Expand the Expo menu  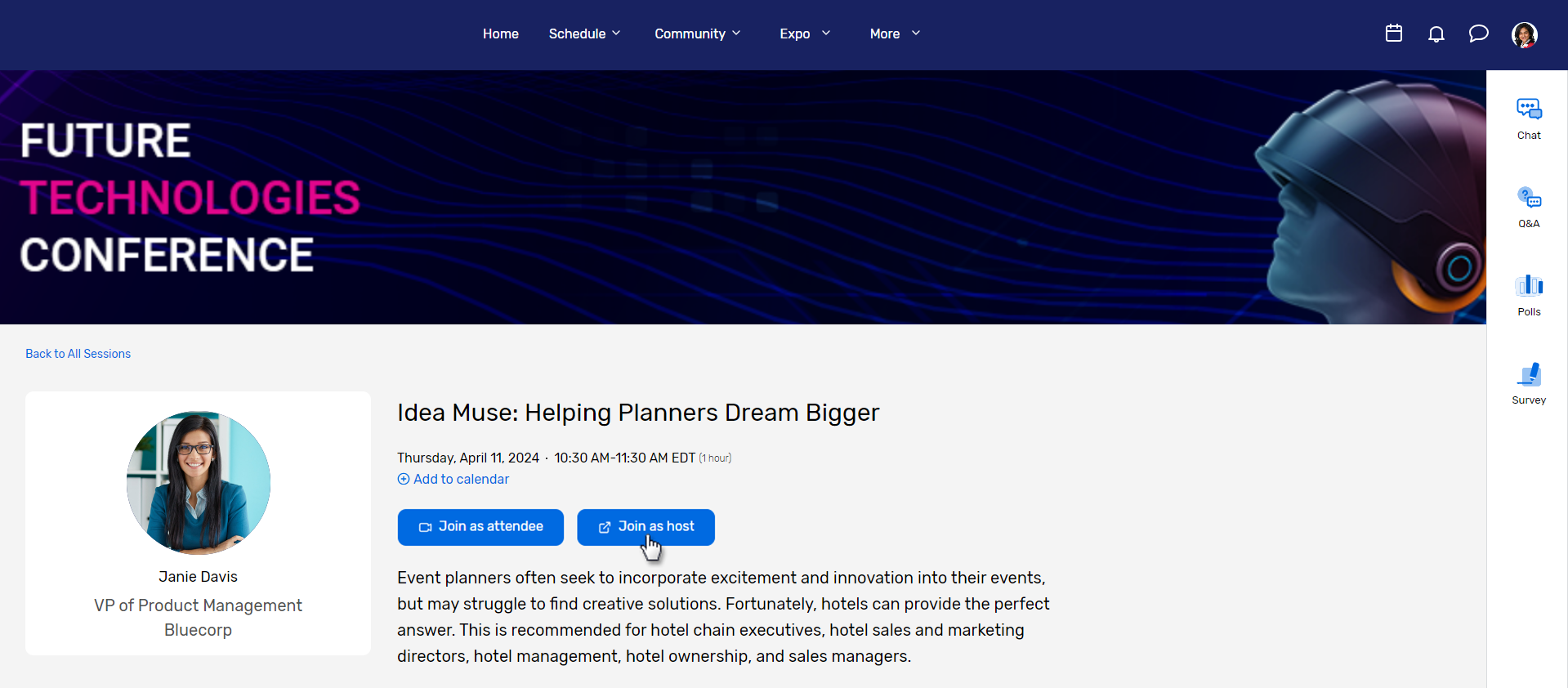coord(805,34)
